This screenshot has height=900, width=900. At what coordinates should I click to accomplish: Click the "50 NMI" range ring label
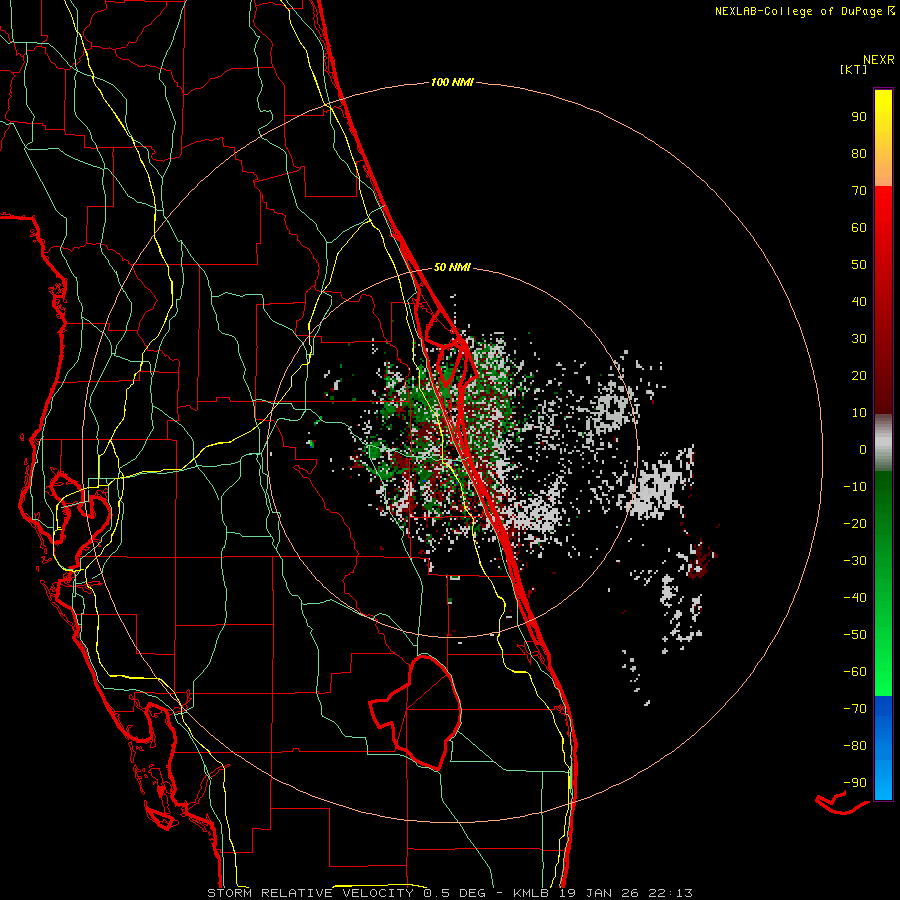point(452,267)
